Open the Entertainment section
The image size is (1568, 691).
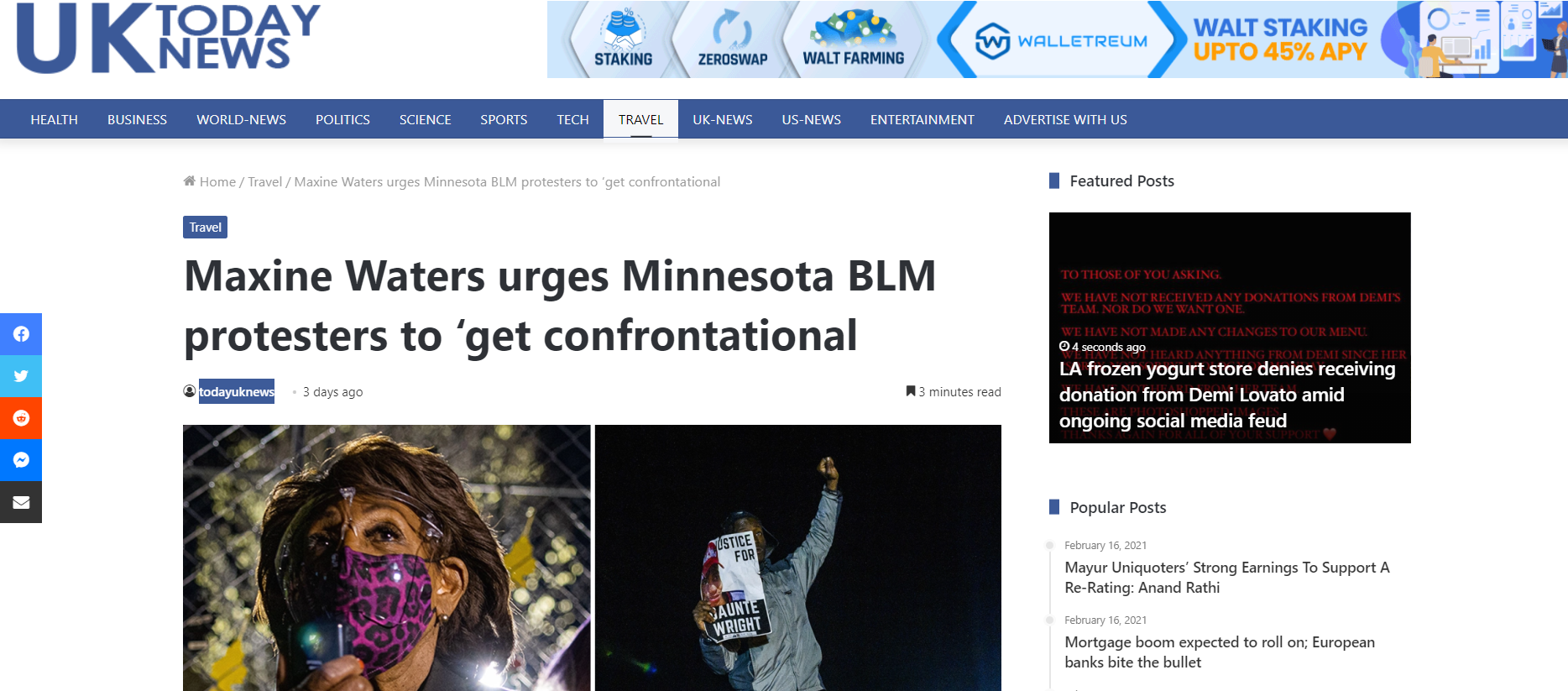click(x=923, y=119)
